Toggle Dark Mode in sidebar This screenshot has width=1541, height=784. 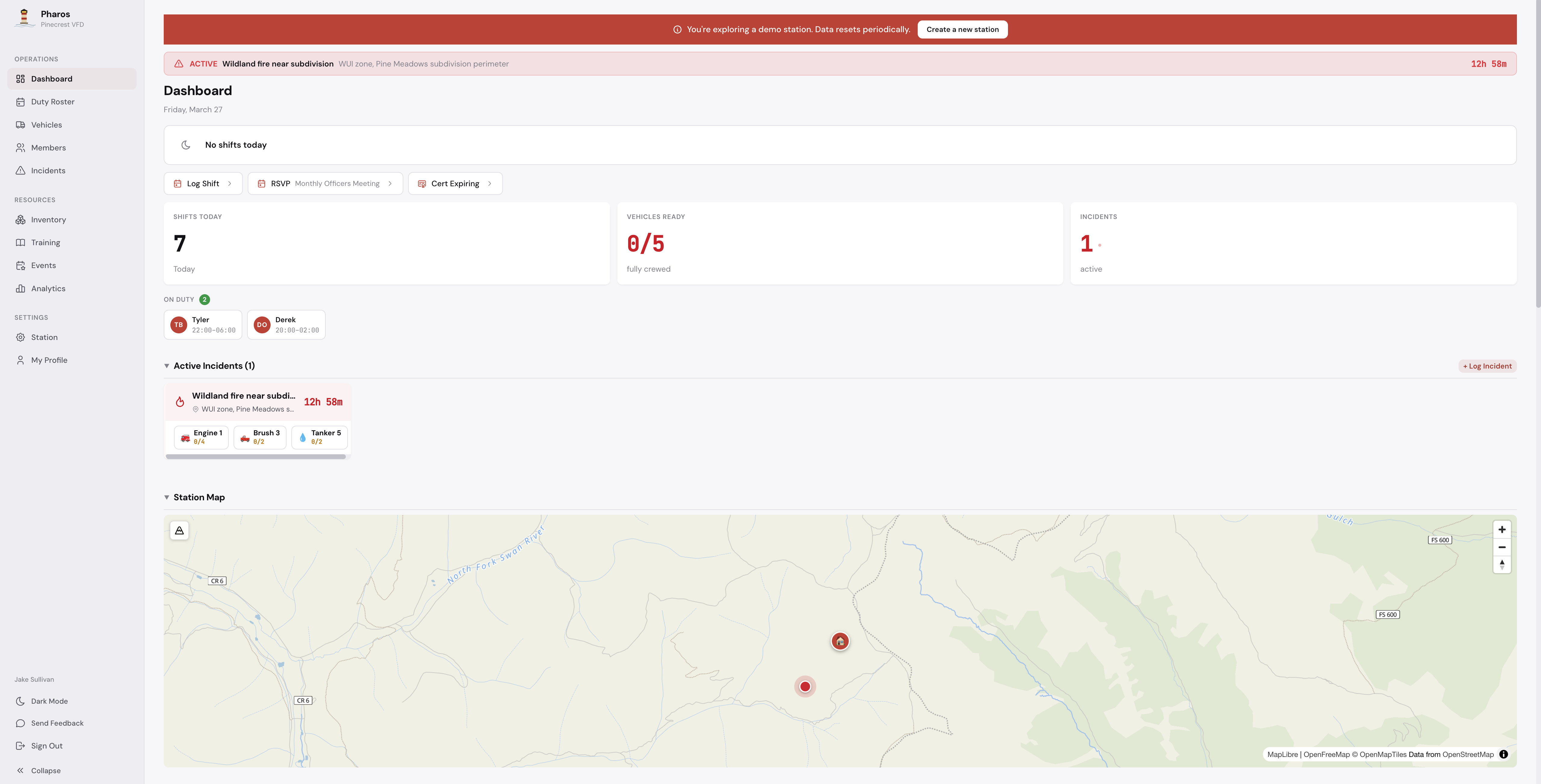tap(49, 701)
